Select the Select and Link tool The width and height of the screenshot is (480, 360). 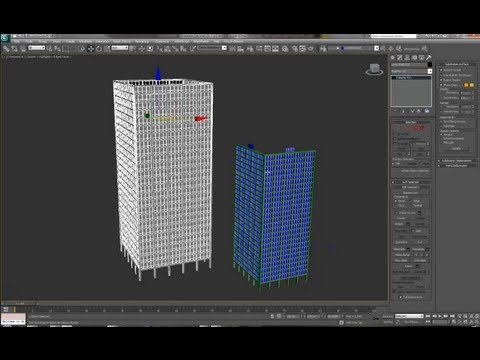click(6, 49)
